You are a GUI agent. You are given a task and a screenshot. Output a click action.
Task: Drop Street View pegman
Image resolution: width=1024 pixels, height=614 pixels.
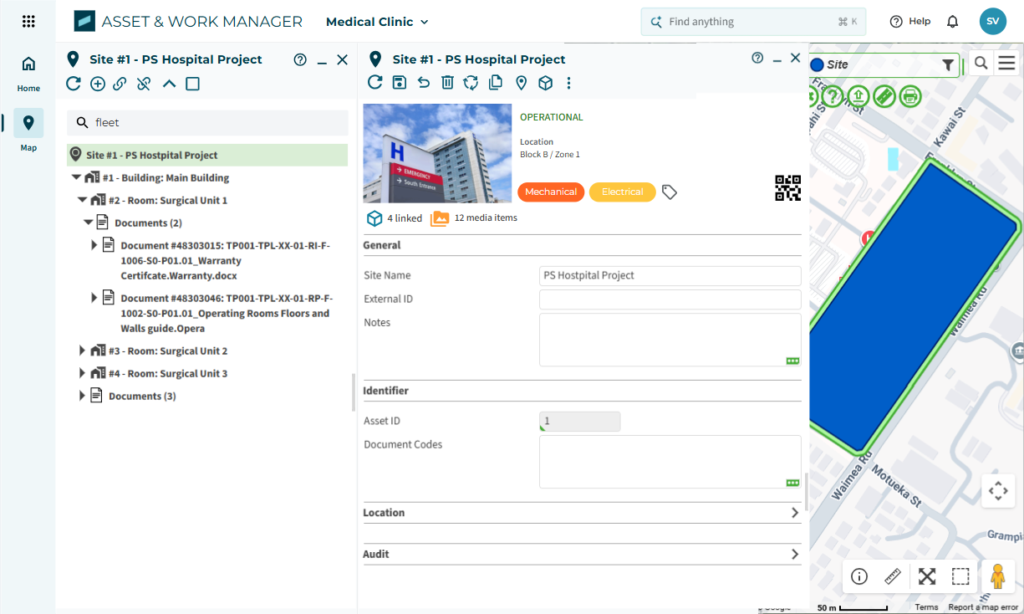[997, 576]
